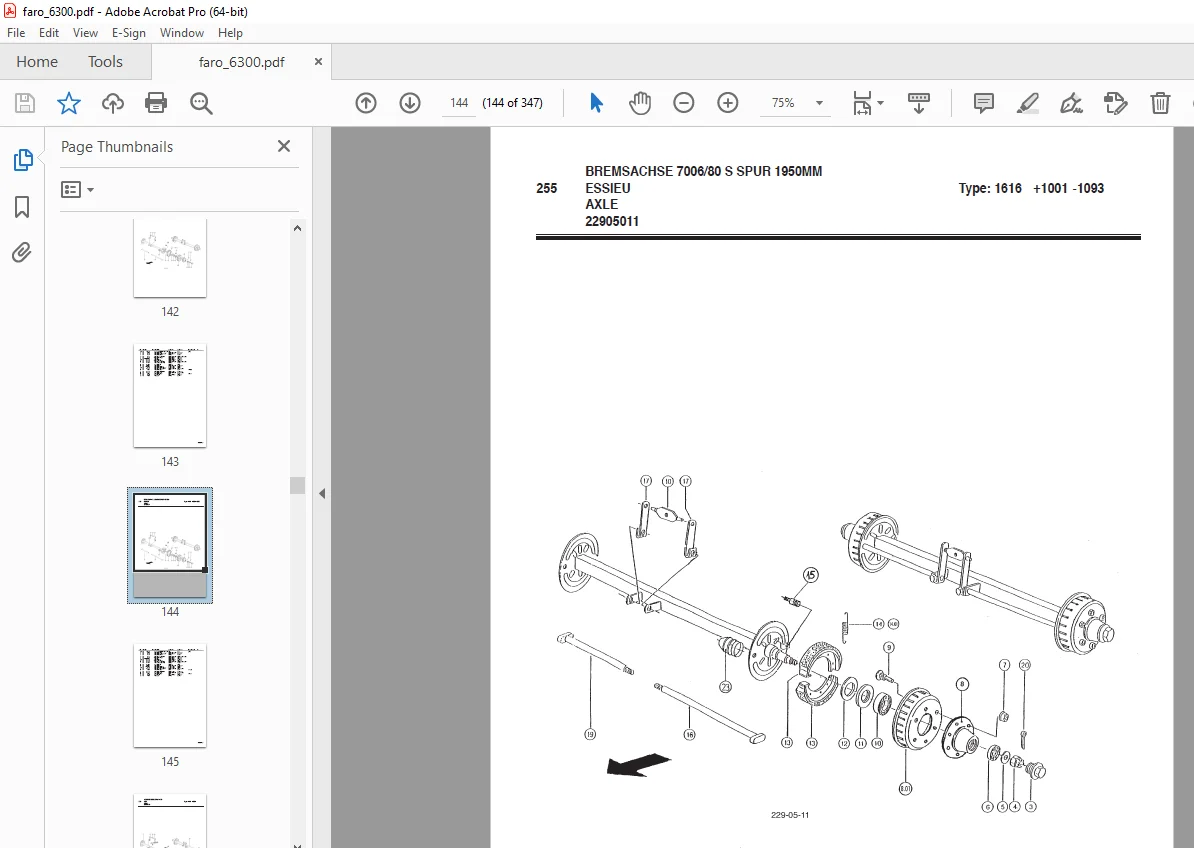Go to next page arrow
Screen dimensions: 1194x848
click(x=410, y=103)
